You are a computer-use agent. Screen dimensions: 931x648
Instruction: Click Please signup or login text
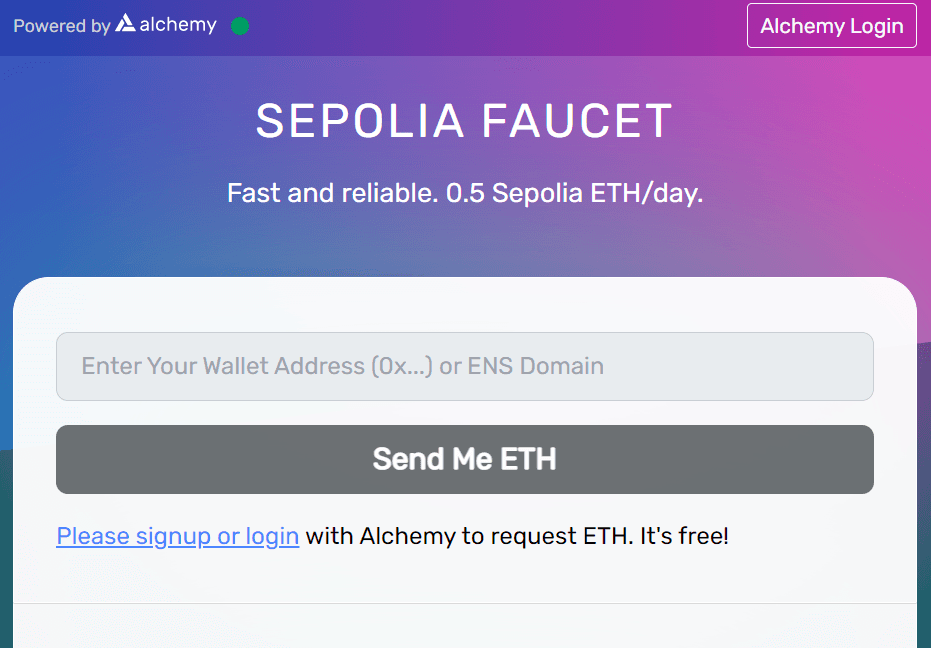tap(177, 536)
